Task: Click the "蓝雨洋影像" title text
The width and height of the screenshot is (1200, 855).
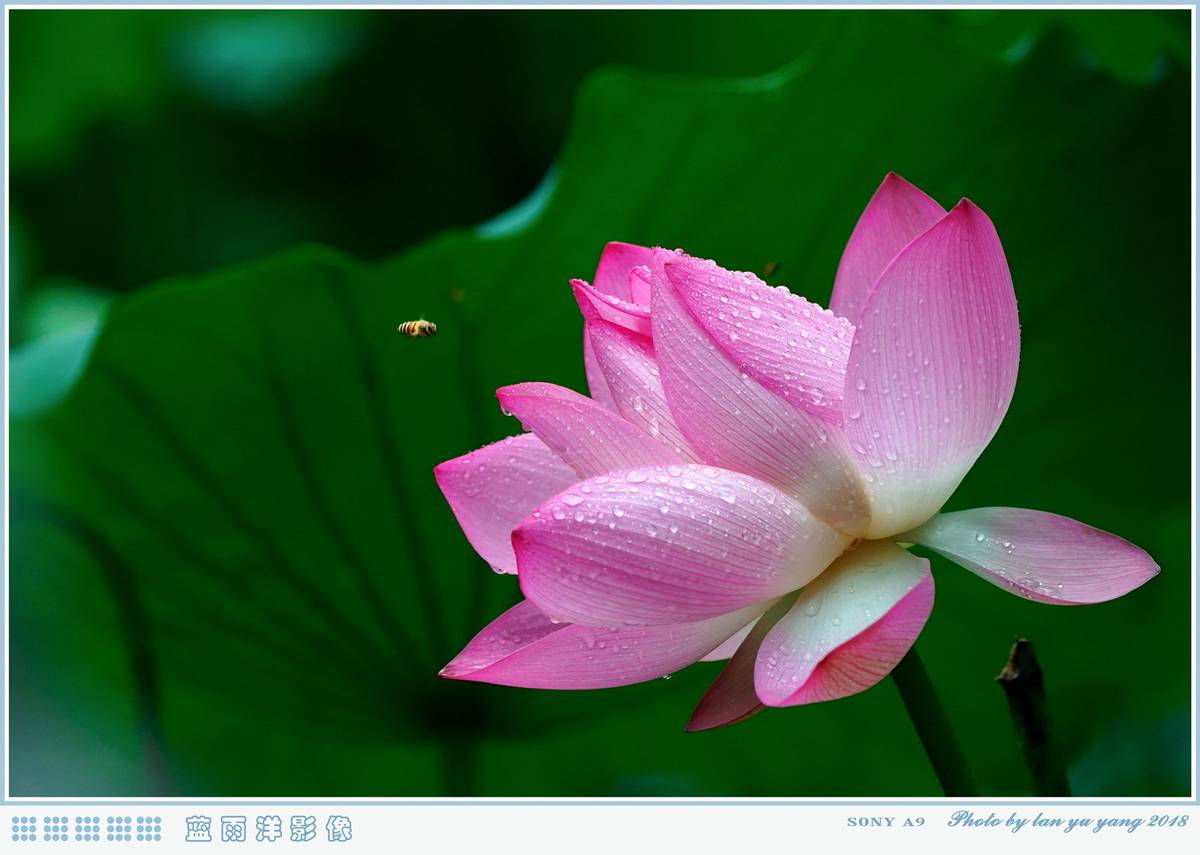Action: pyautogui.click(x=268, y=828)
